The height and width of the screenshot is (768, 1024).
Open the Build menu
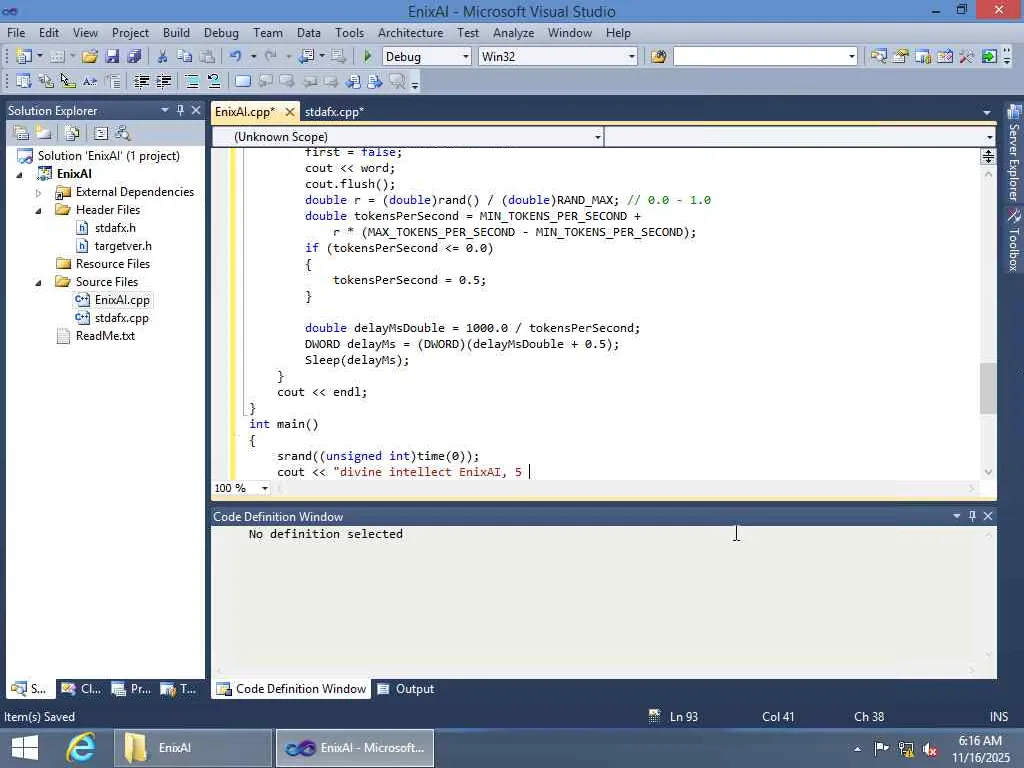(176, 33)
